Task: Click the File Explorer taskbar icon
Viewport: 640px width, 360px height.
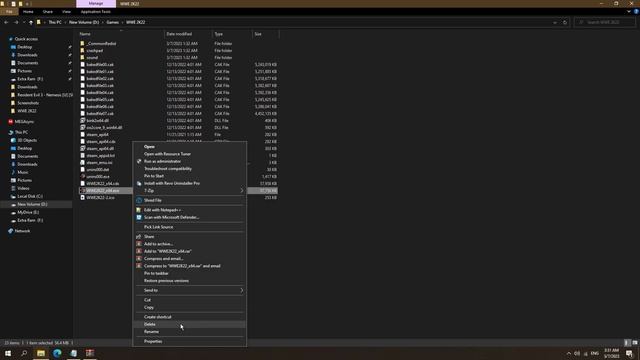Action: 41,353
